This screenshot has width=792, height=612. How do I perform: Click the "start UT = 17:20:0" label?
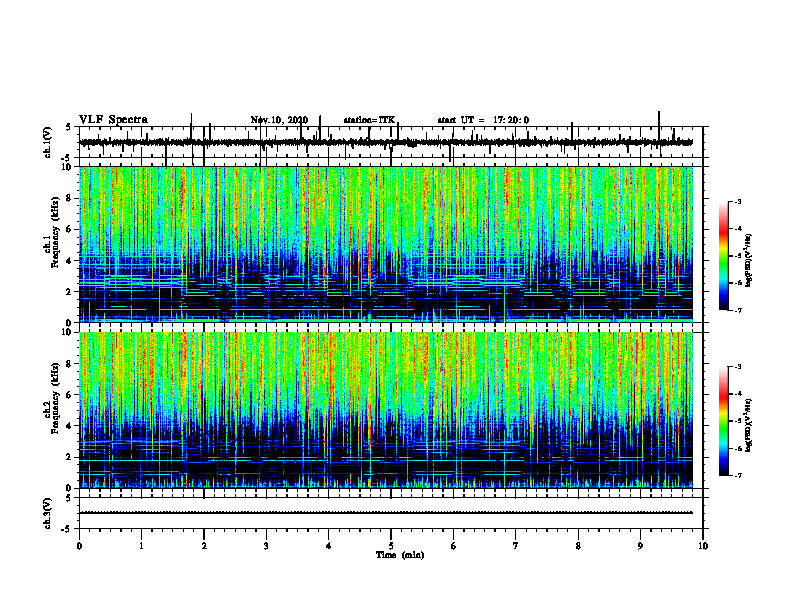click(483, 120)
